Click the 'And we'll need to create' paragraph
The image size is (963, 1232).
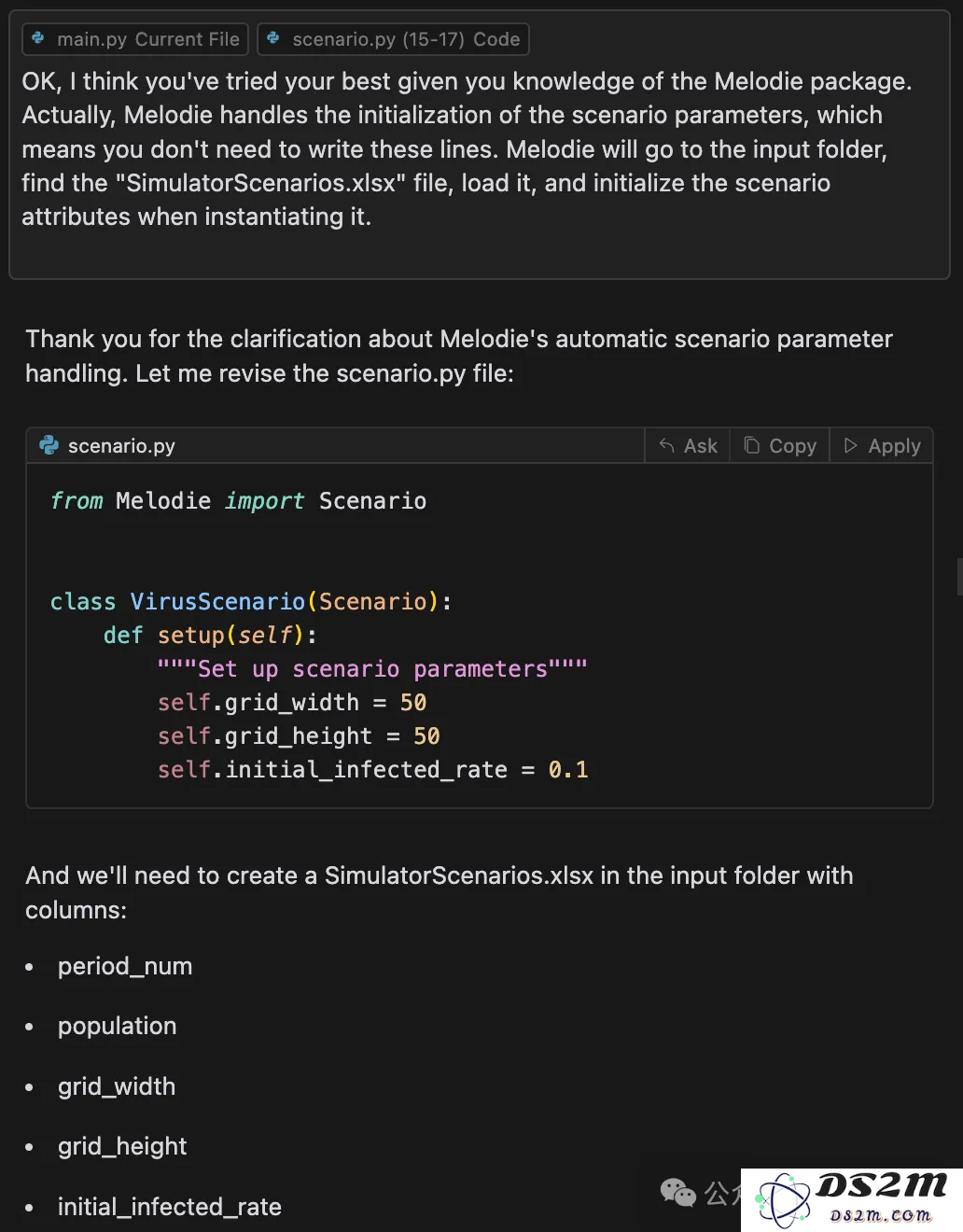pyautogui.click(x=440, y=892)
